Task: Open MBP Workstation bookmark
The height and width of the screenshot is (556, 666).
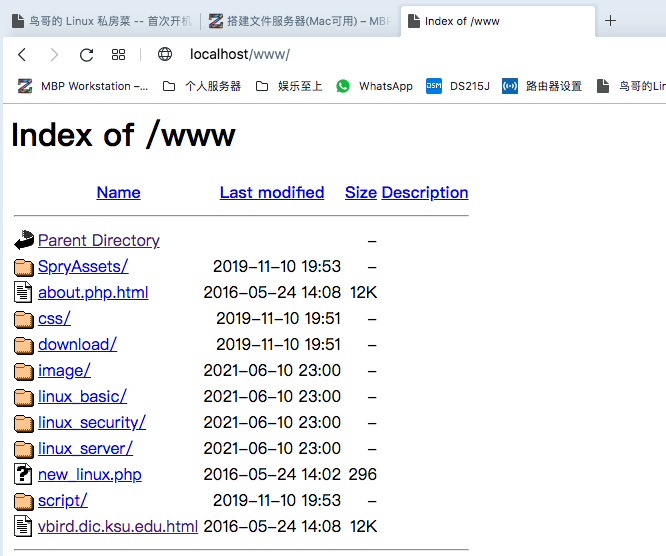Action: click(x=83, y=86)
